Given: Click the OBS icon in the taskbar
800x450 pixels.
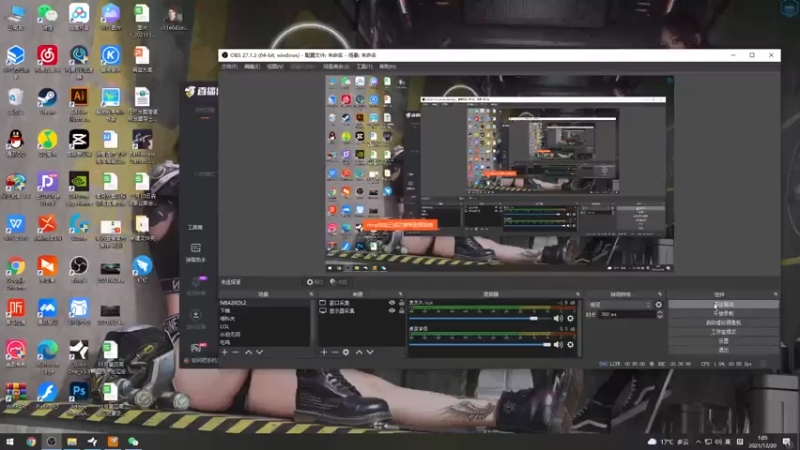Looking at the screenshot, I should click(52, 441).
